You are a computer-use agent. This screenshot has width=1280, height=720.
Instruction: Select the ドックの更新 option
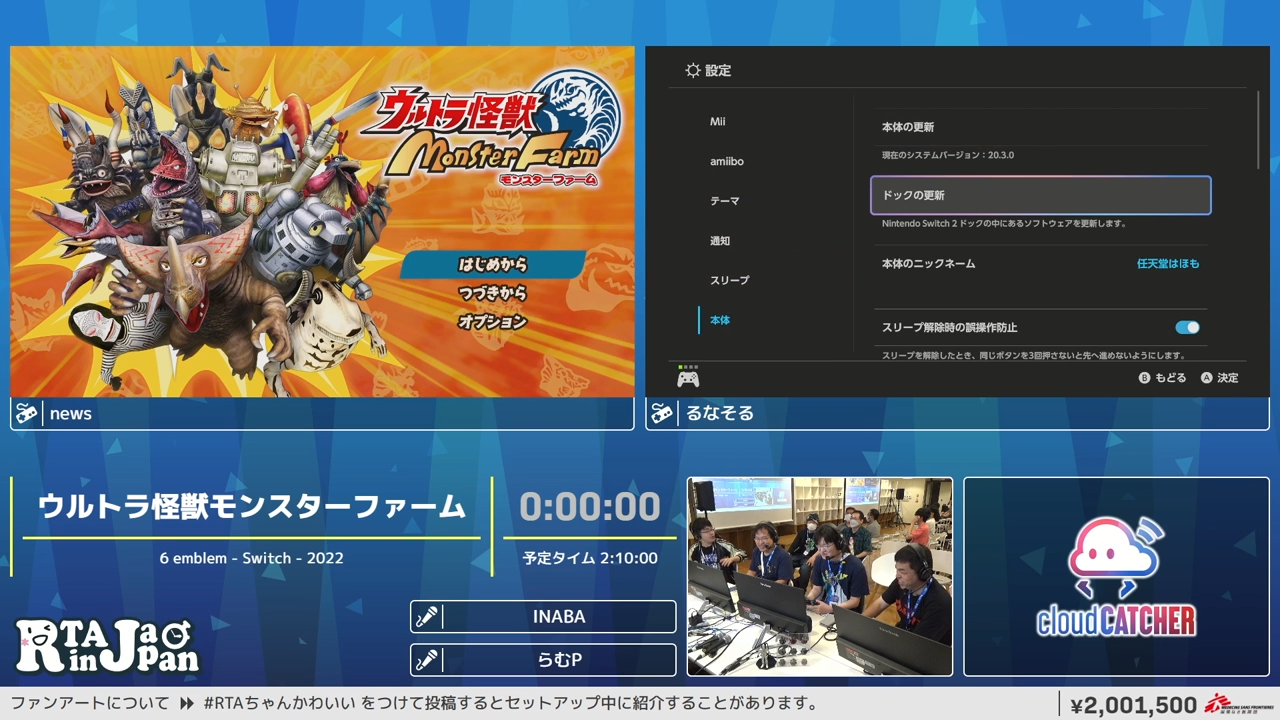pos(1041,195)
